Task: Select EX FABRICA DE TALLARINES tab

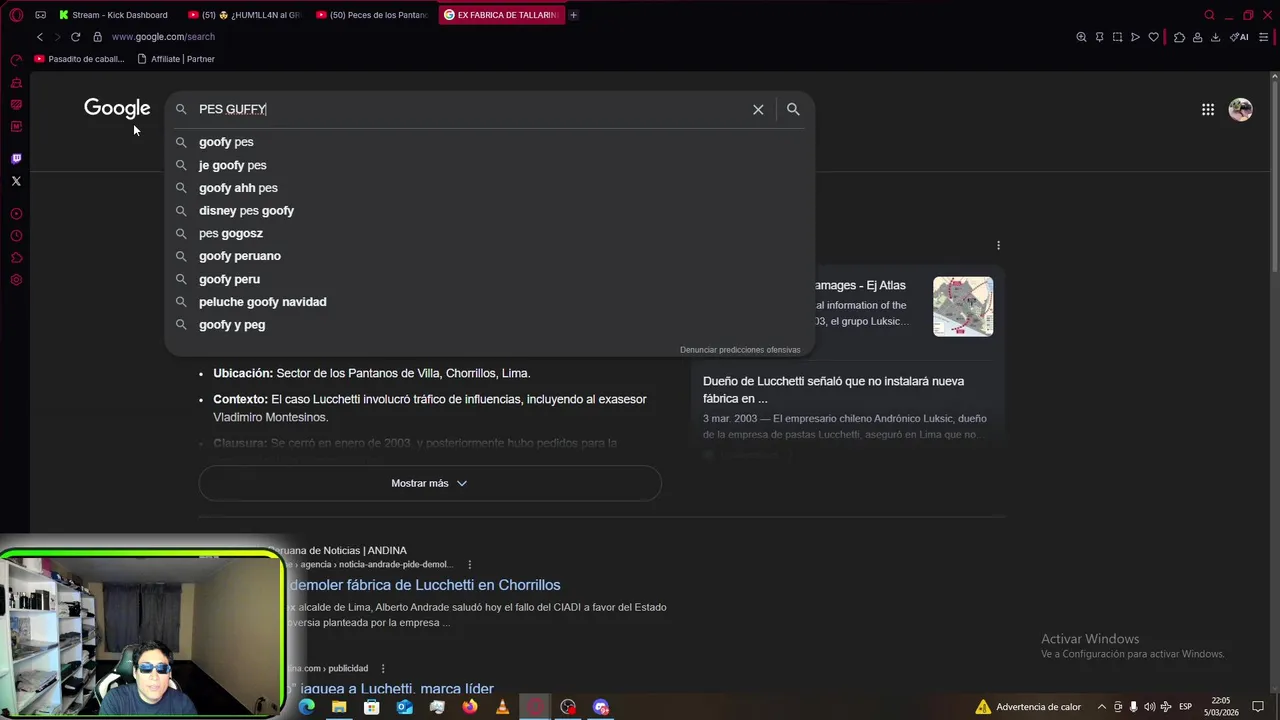Action: click(501, 15)
